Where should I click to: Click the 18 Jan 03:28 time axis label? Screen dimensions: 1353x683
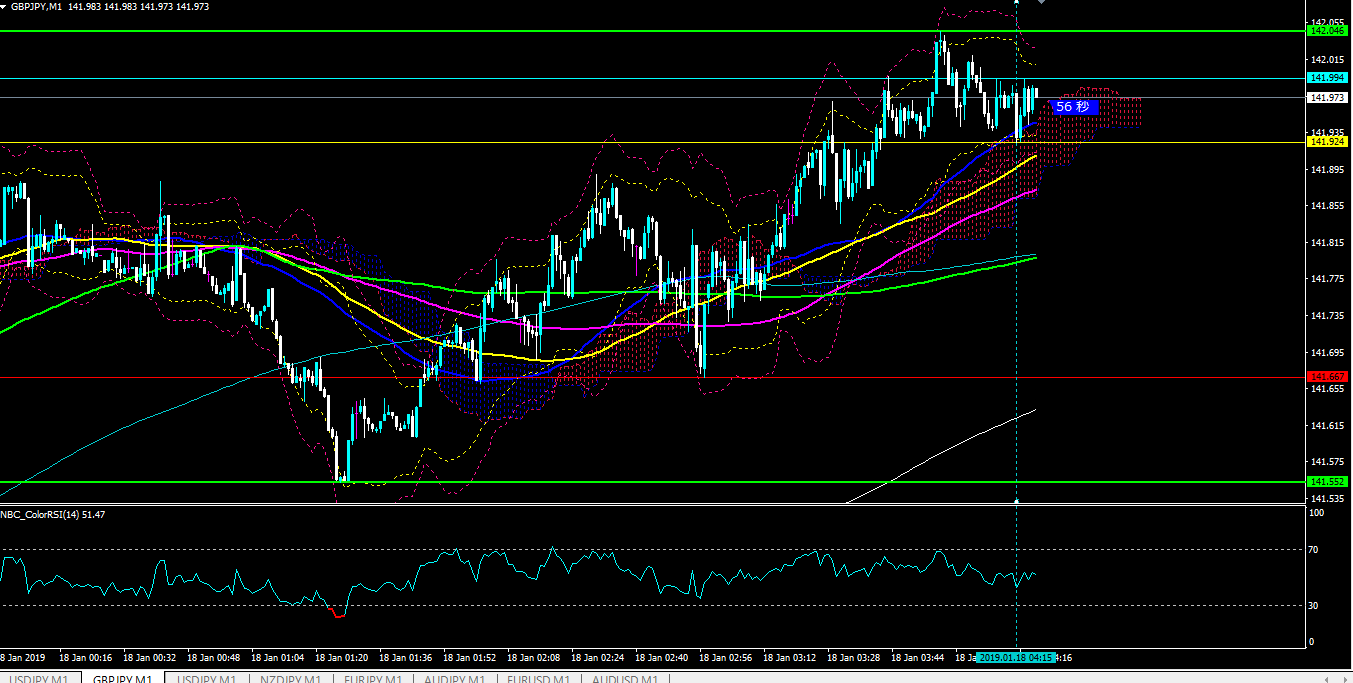point(853,658)
